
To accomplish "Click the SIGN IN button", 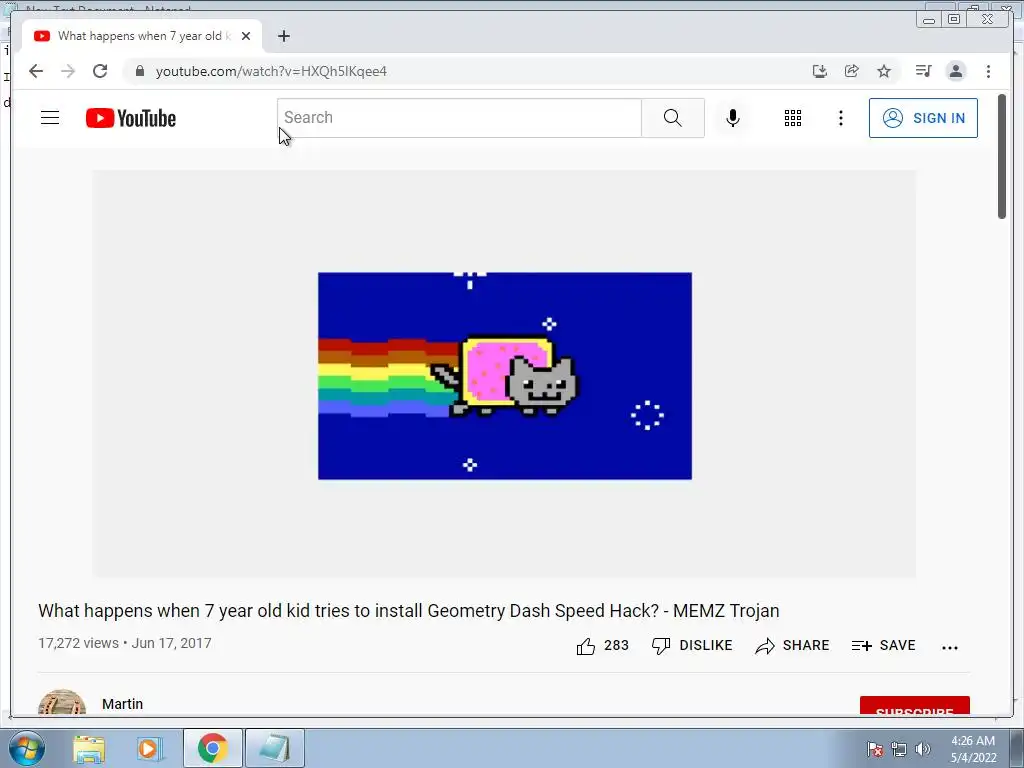I will click(x=923, y=118).
